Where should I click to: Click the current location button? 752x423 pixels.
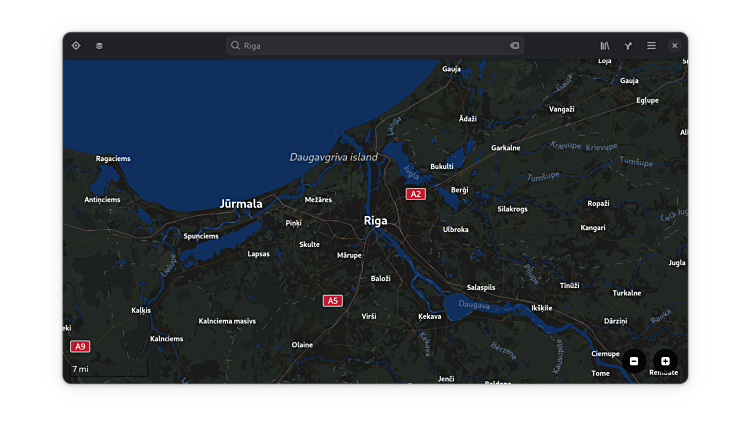tap(76, 46)
